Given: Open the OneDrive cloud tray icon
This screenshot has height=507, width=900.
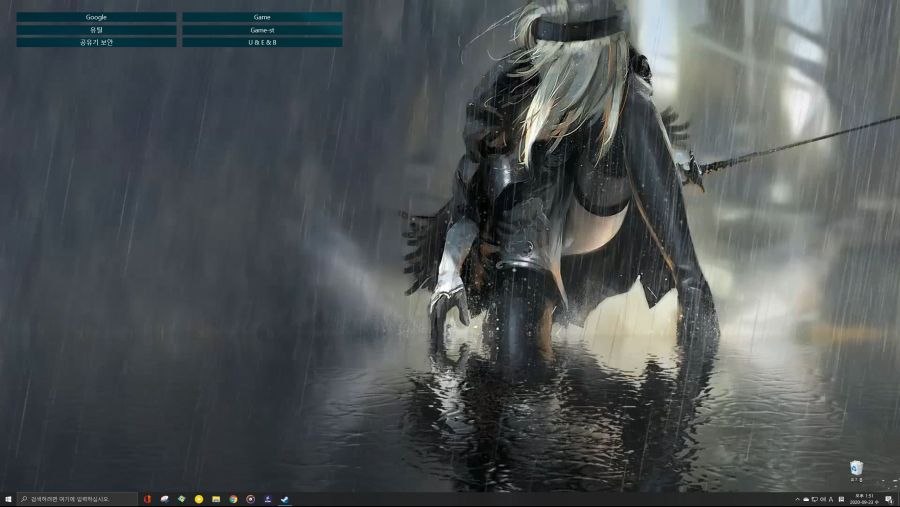Looking at the screenshot, I should point(806,499).
